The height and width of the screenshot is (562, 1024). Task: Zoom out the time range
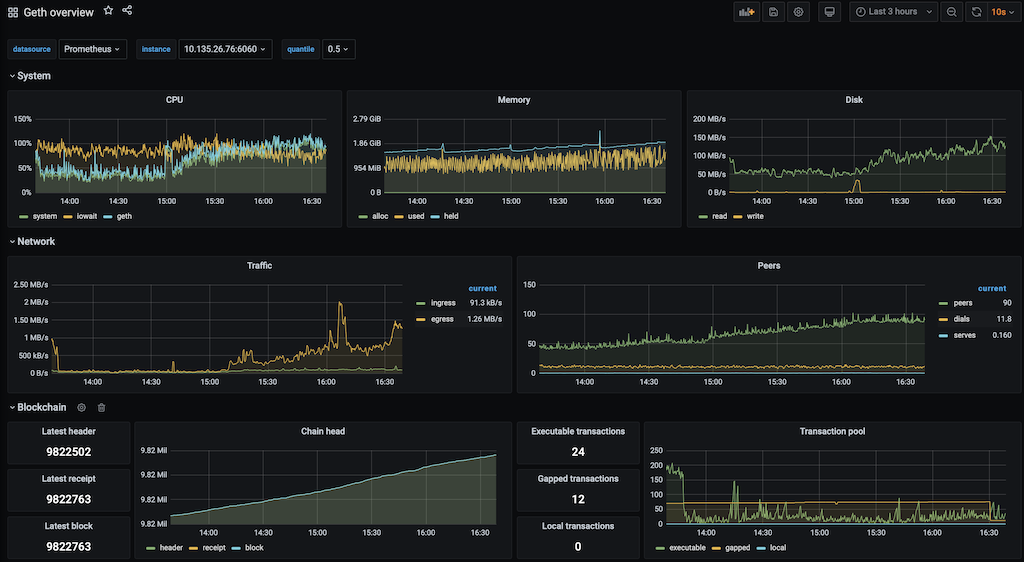952,12
